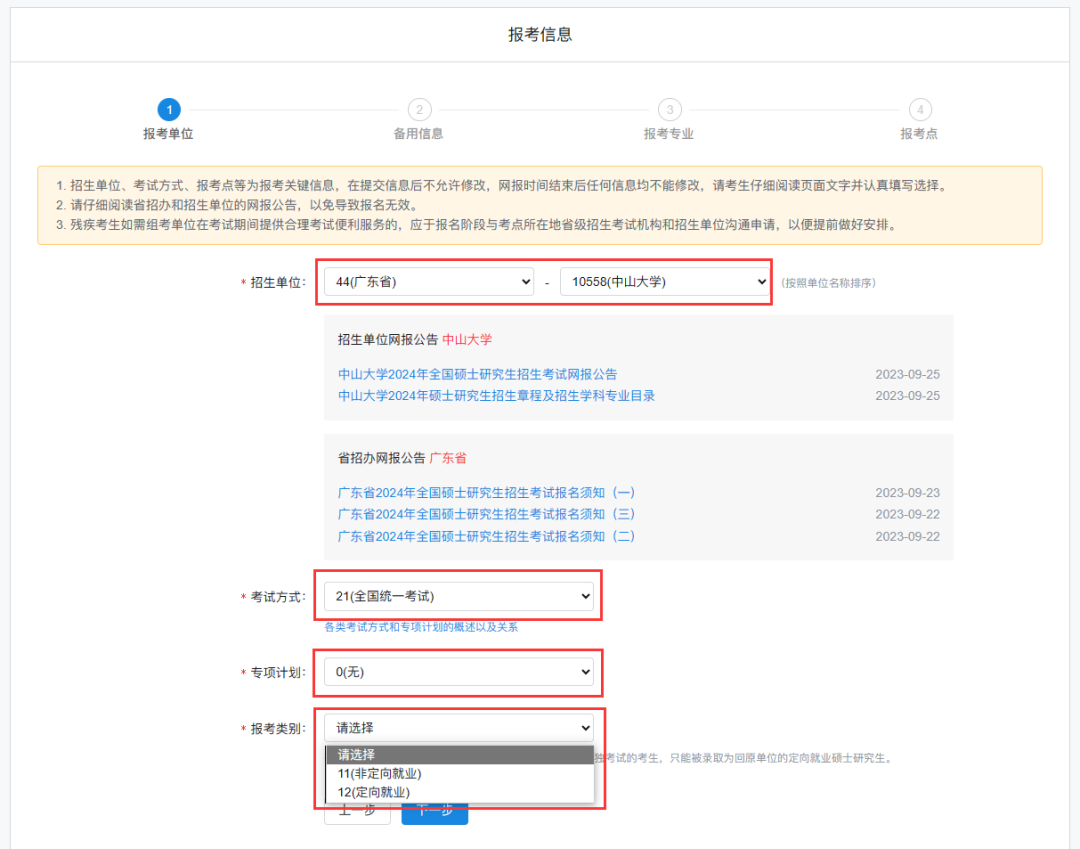The height and width of the screenshot is (849, 1080).
Task: Open 广东省 报名须知（一） announcement link
Action: pyautogui.click(x=486, y=493)
